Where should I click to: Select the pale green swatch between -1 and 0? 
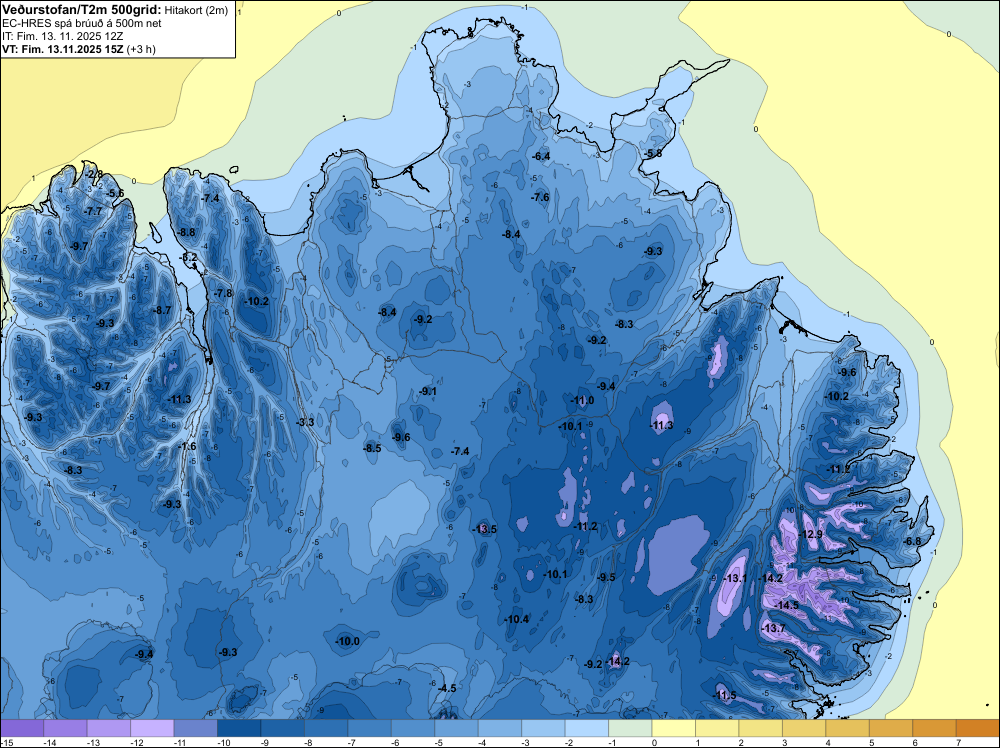click(630, 728)
